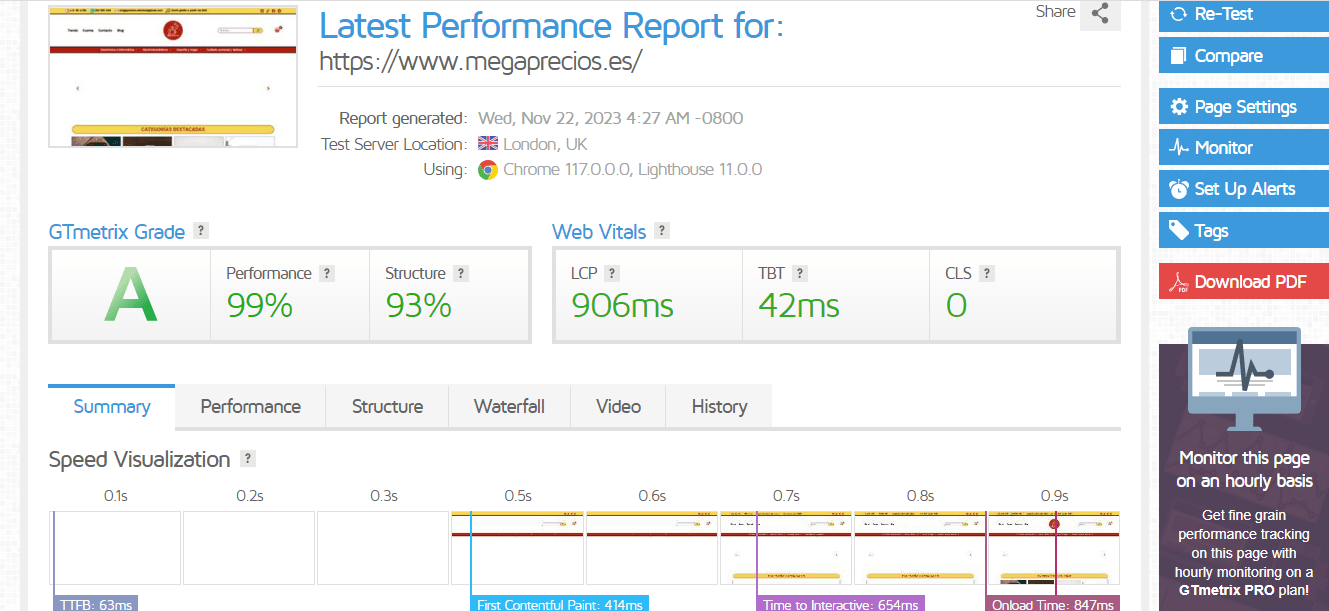
Task: Select the Summary tab
Action: pos(112,406)
